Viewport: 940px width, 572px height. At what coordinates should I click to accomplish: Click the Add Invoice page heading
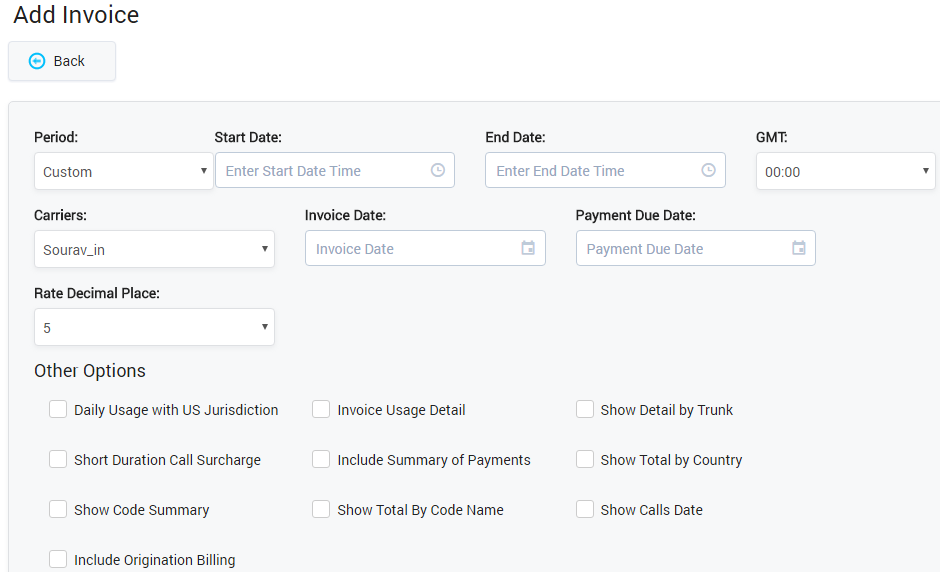click(76, 15)
